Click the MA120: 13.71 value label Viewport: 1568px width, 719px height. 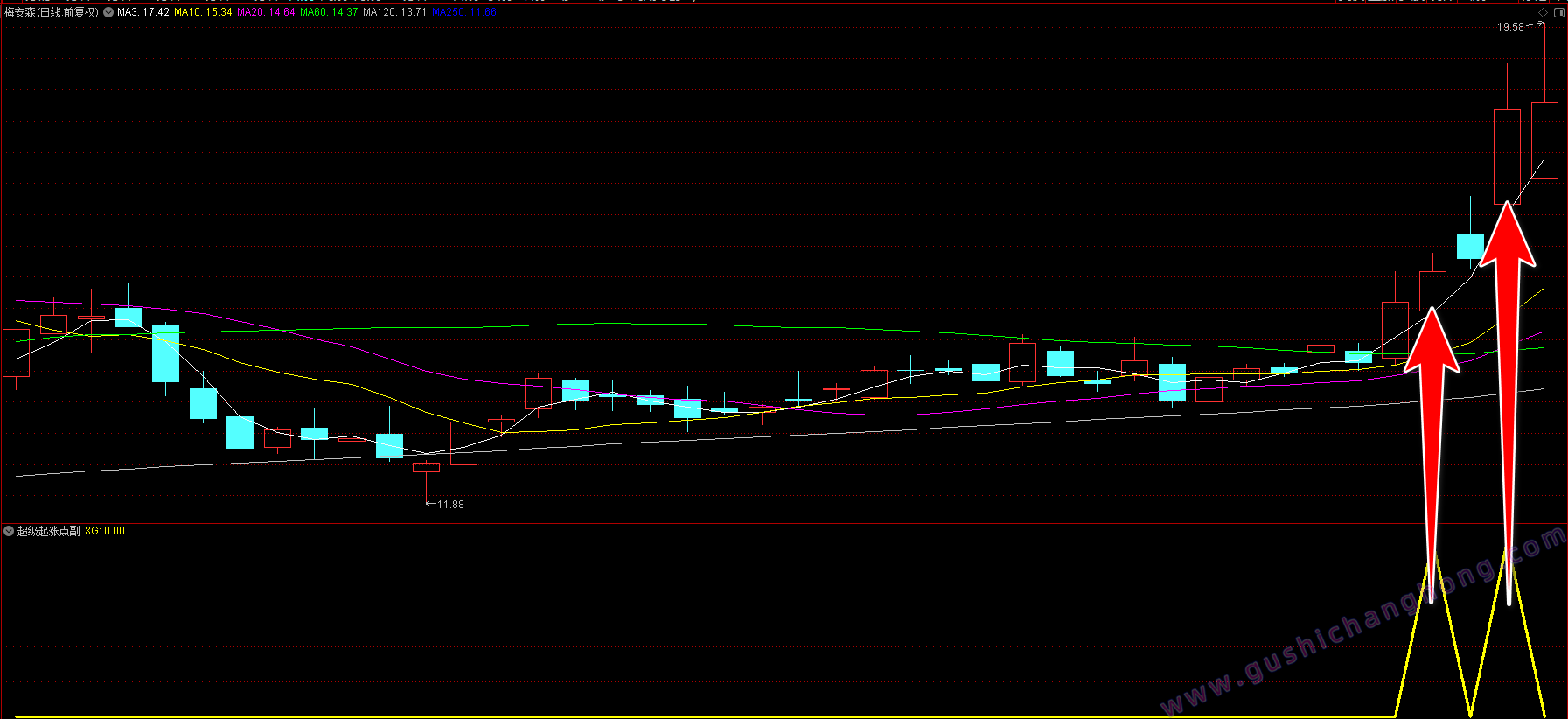click(x=395, y=12)
